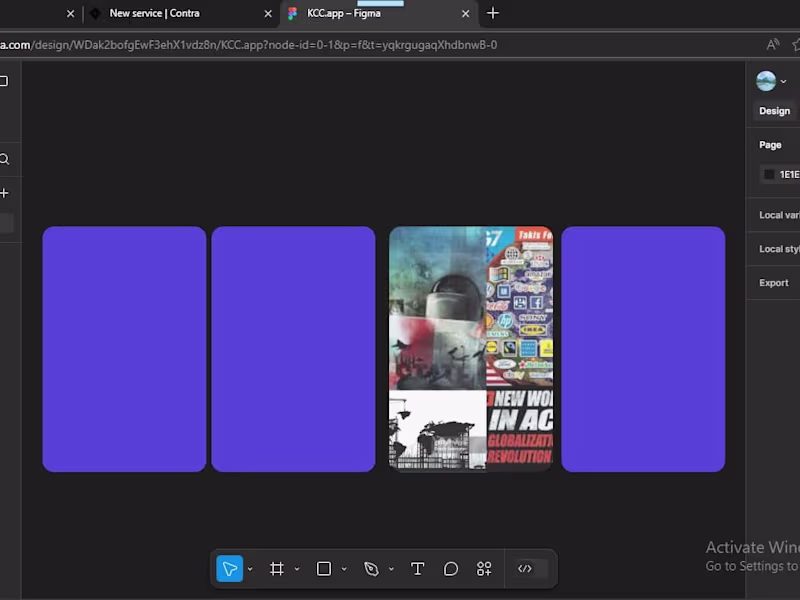Open Local variables section
Image resolution: width=800 pixels, height=600 pixels.
tap(779, 215)
